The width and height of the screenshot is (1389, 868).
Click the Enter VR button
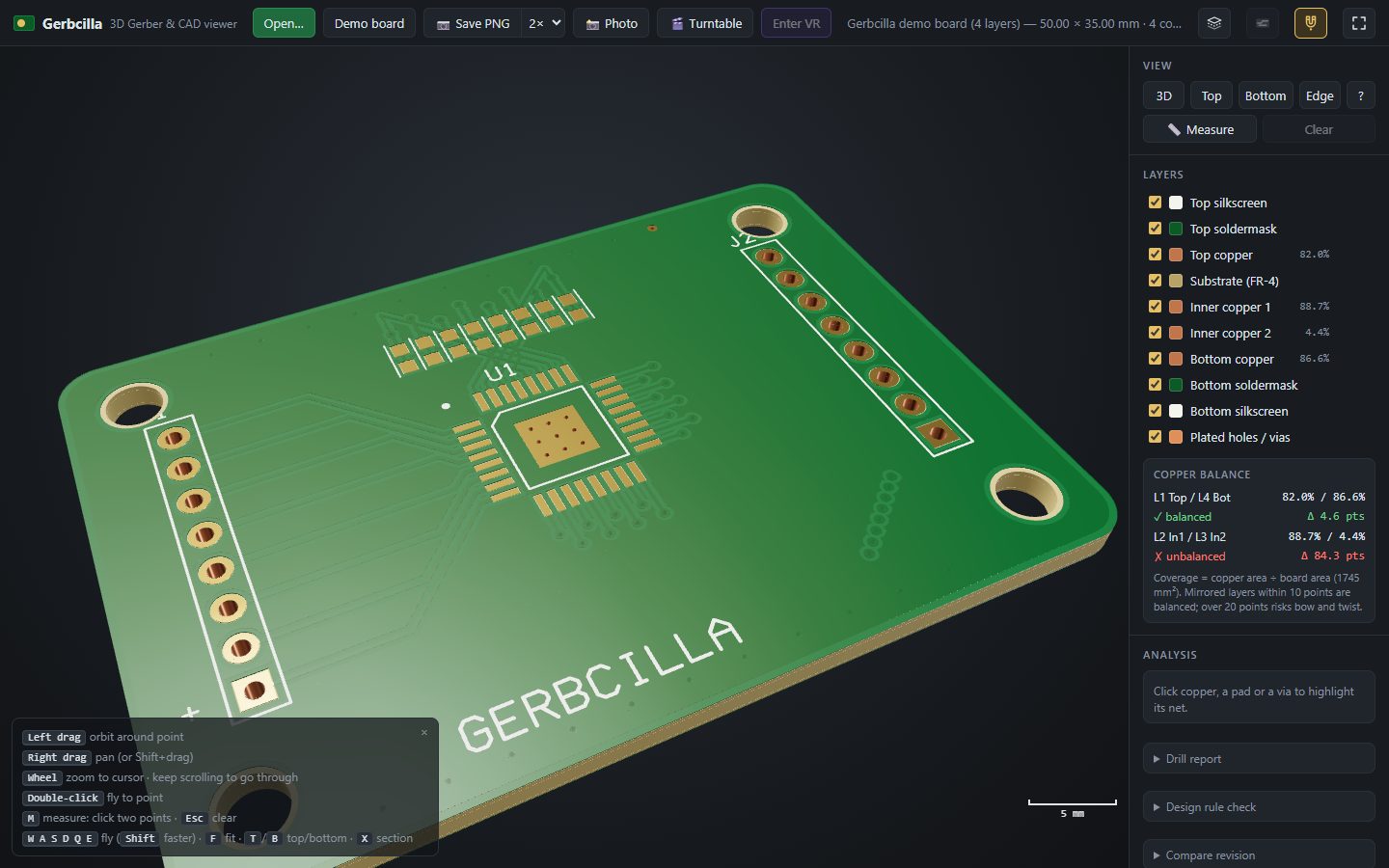tap(796, 23)
